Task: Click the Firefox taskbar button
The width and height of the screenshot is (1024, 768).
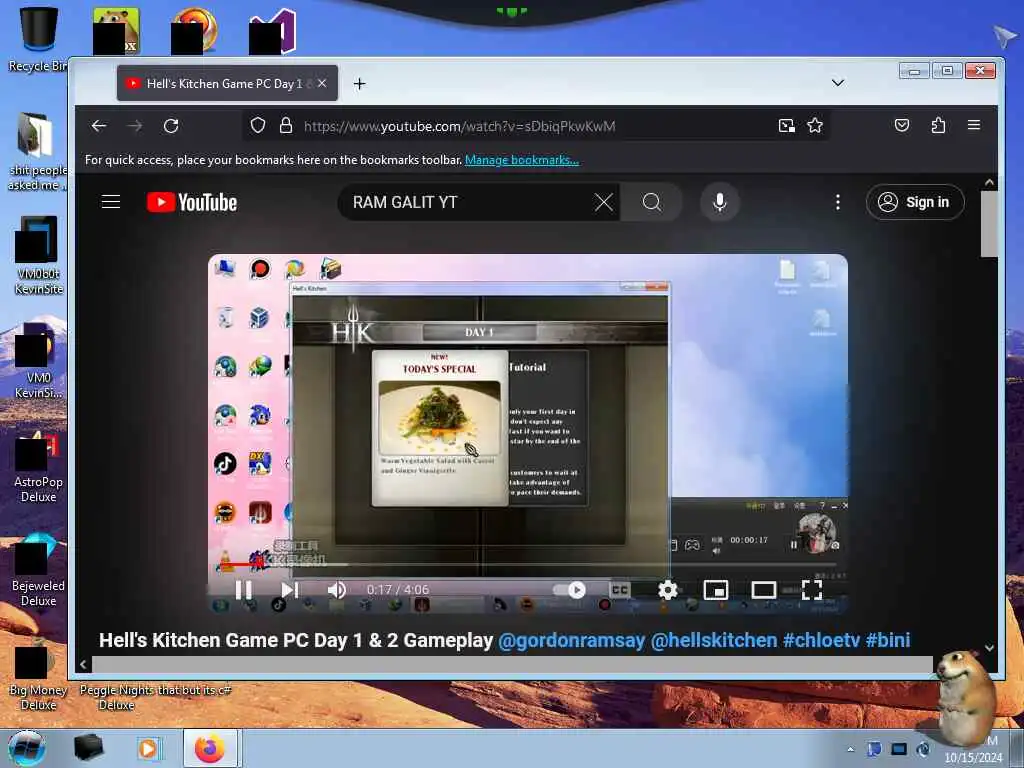Action: (x=210, y=748)
